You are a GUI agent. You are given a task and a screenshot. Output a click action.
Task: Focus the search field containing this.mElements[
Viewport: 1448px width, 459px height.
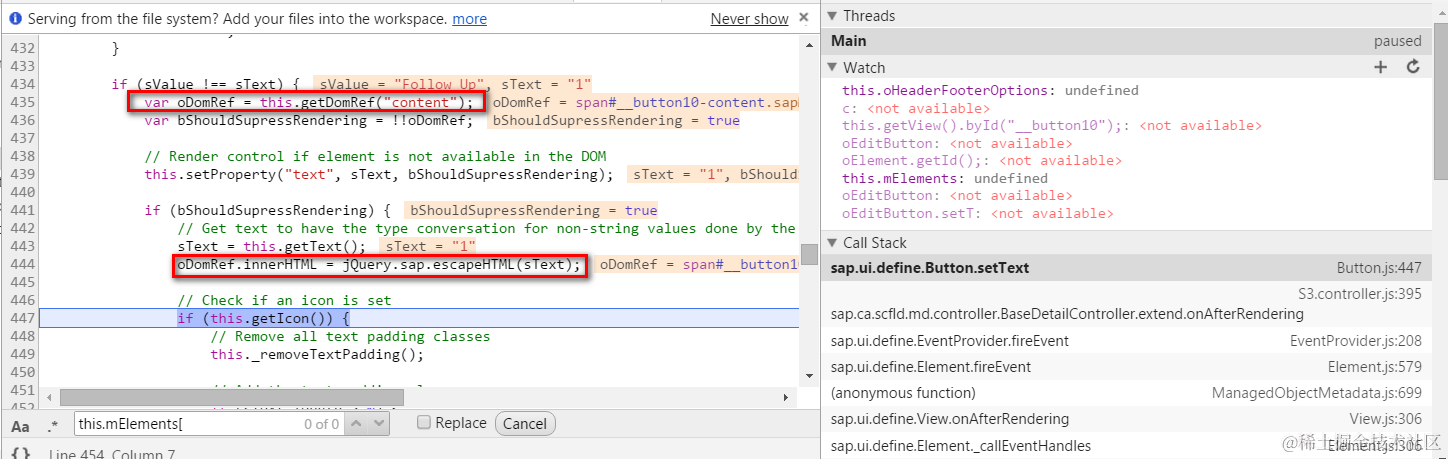tap(208, 424)
